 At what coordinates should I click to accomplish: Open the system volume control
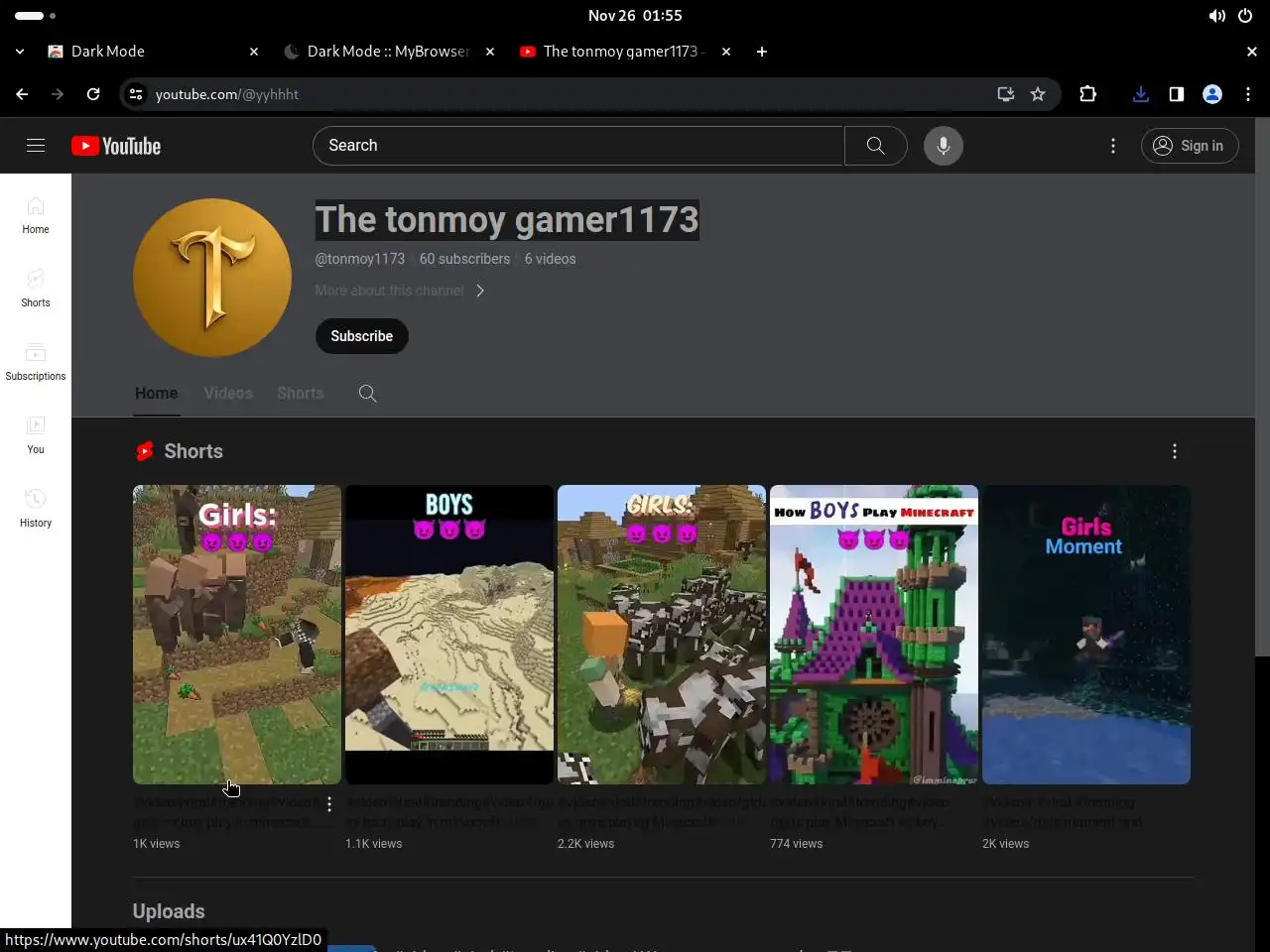coord(1217,16)
